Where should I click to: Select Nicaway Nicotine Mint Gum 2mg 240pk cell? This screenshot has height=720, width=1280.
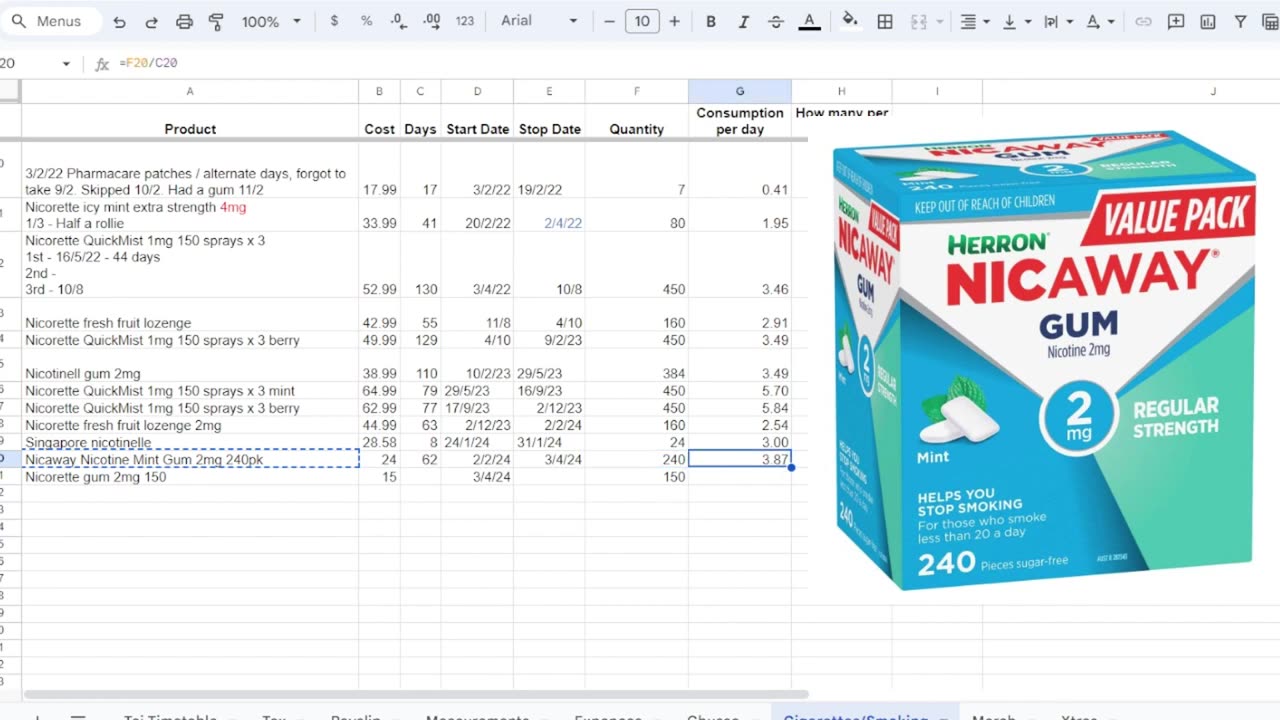(x=190, y=459)
